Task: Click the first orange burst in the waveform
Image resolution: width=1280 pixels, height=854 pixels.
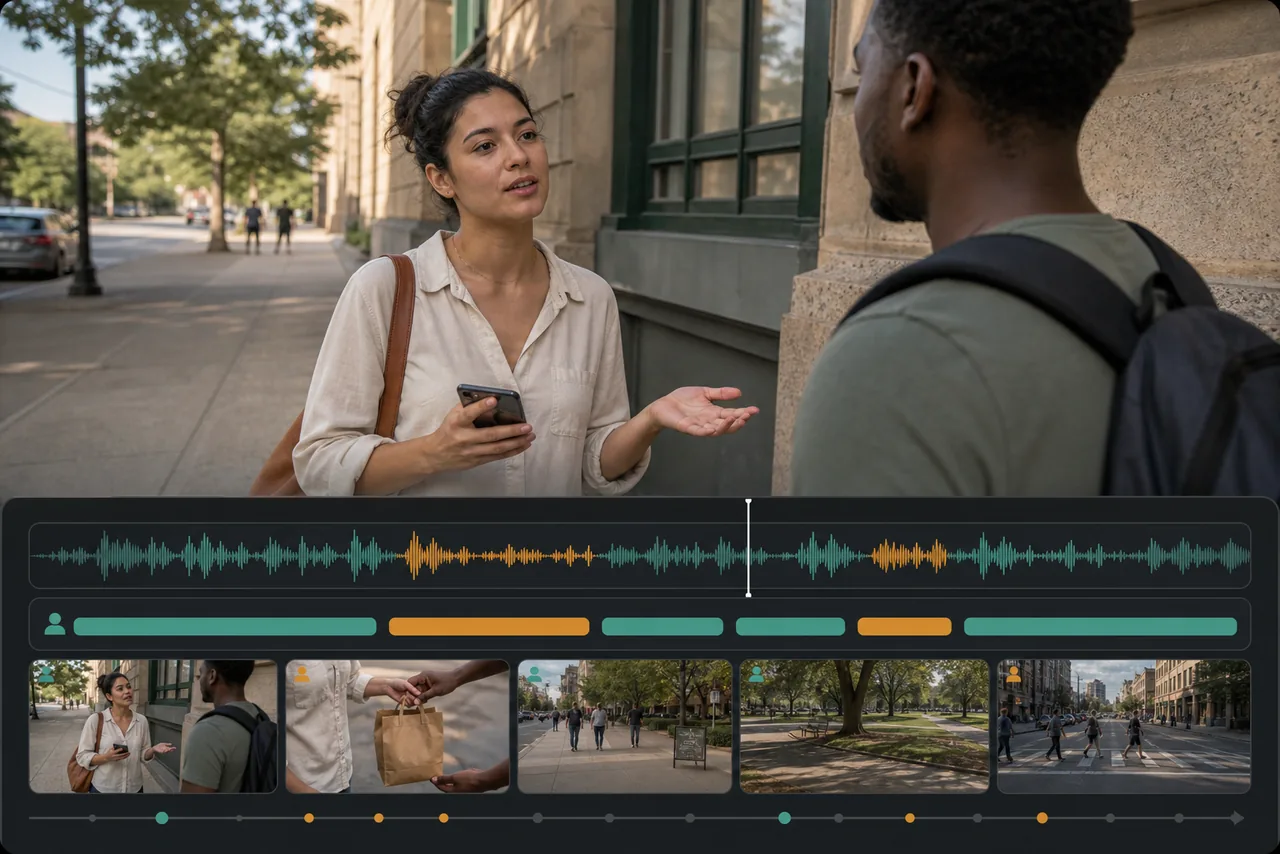Action: coord(498,555)
